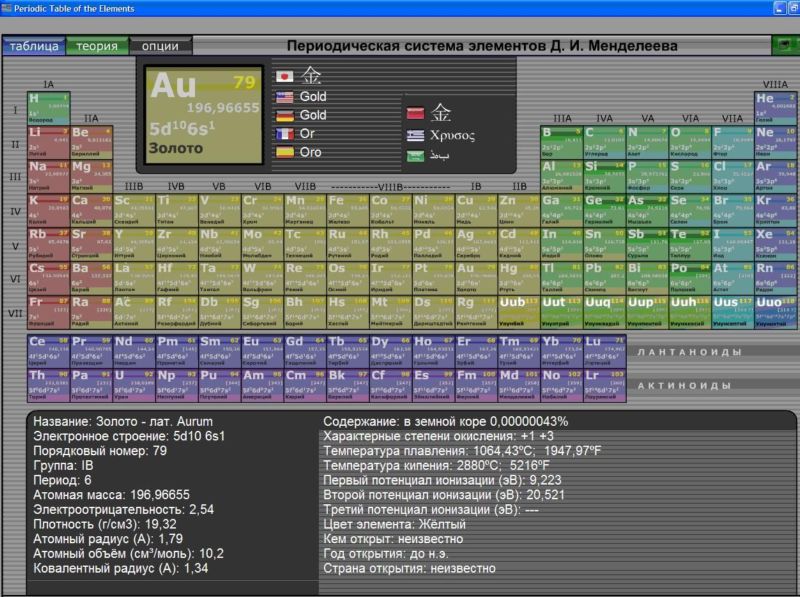Select the Zinc (Zn) element cell

[x=518, y=211]
